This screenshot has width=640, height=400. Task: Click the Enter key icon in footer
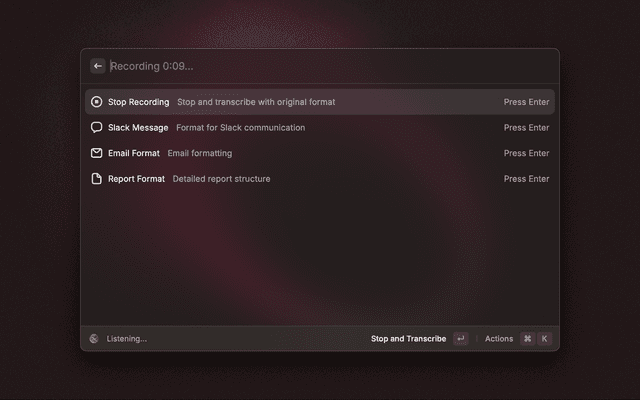pos(460,339)
